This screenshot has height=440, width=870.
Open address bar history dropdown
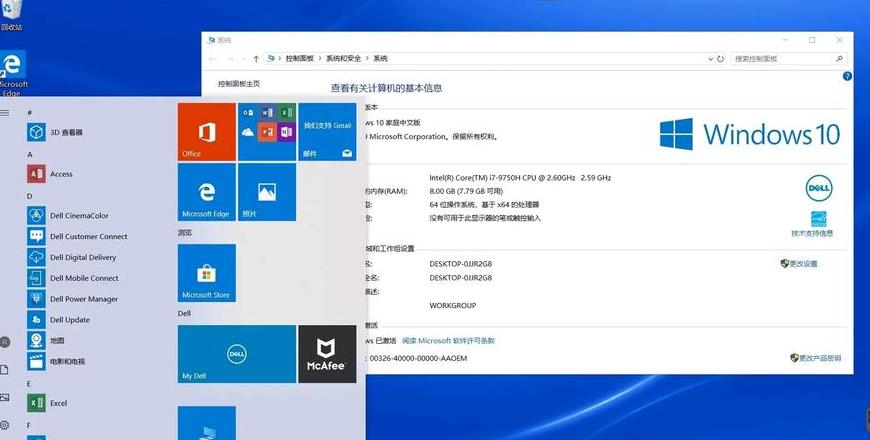(x=710, y=58)
